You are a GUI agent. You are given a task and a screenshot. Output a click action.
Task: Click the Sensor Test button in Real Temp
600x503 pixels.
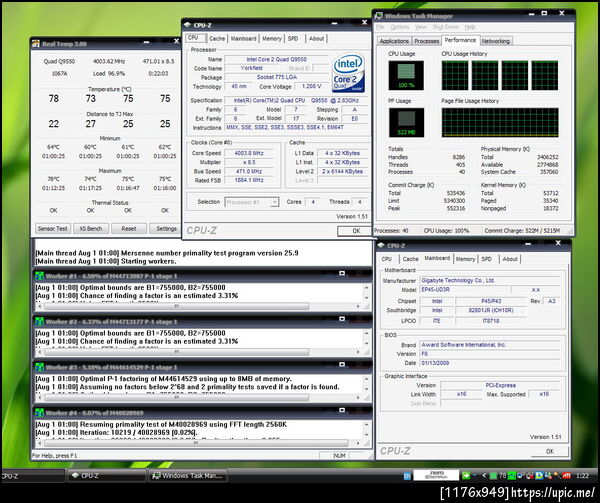point(53,228)
